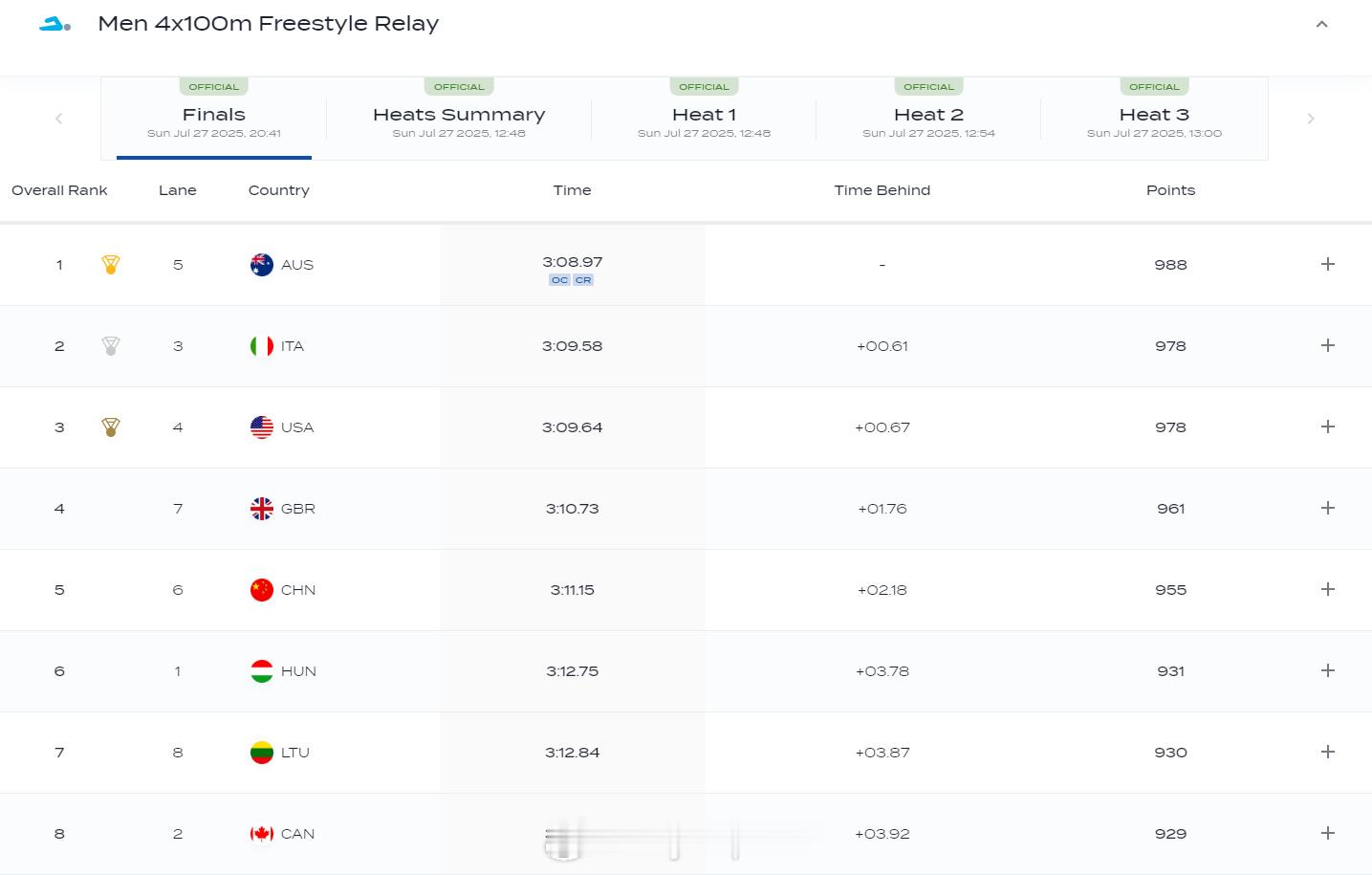
Task: Expand the CAN row details
Action: tap(1328, 833)
